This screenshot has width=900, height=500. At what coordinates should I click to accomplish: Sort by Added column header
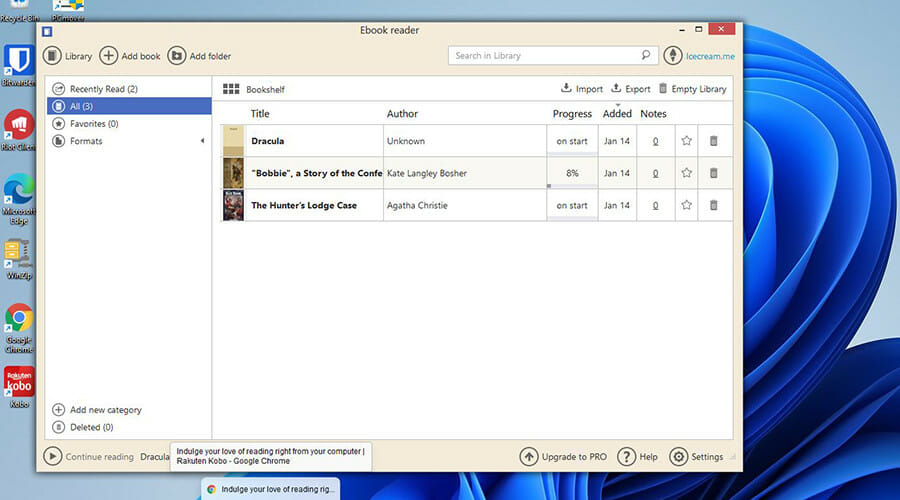click(617, 114)
